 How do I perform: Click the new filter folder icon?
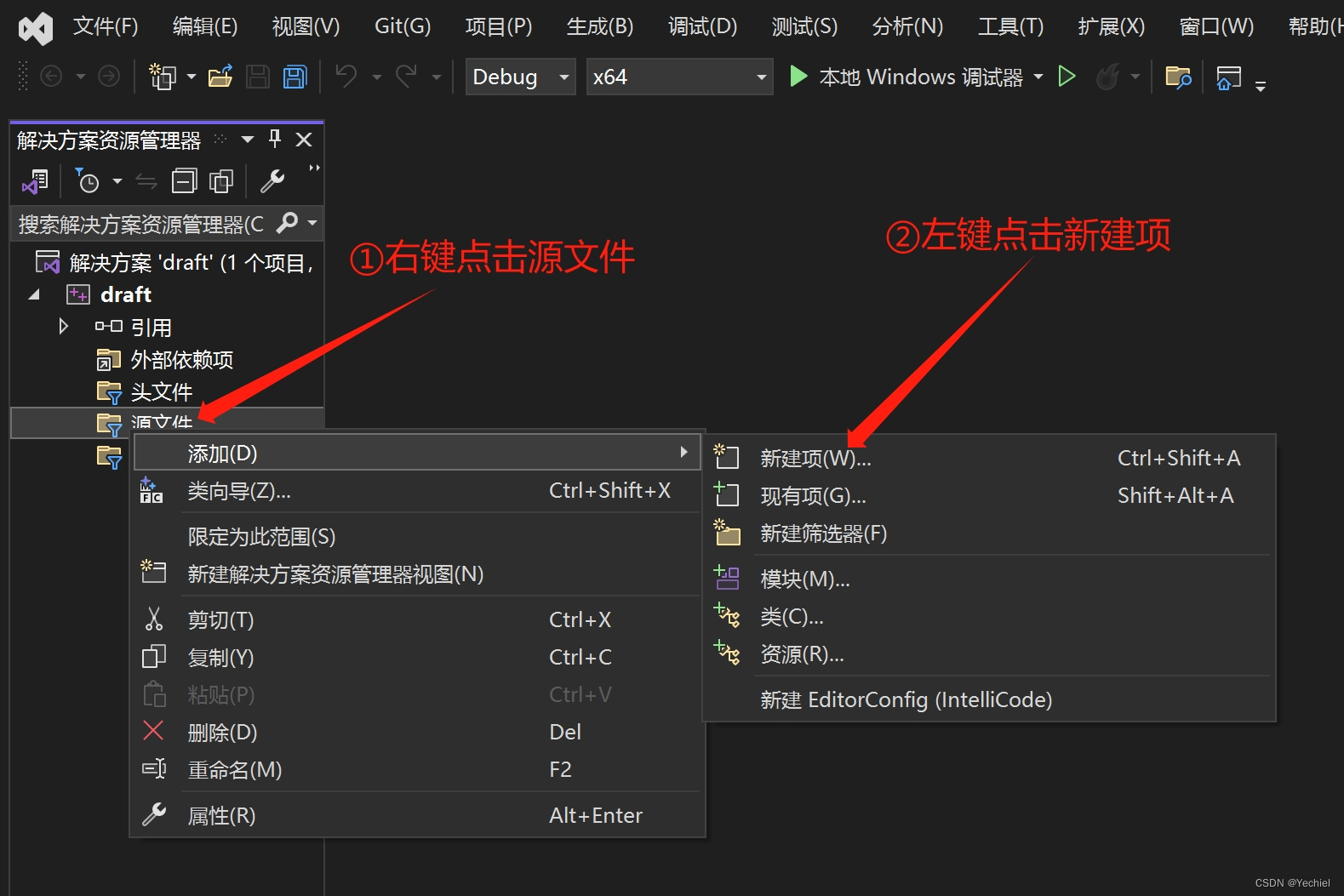click(727, 532)
